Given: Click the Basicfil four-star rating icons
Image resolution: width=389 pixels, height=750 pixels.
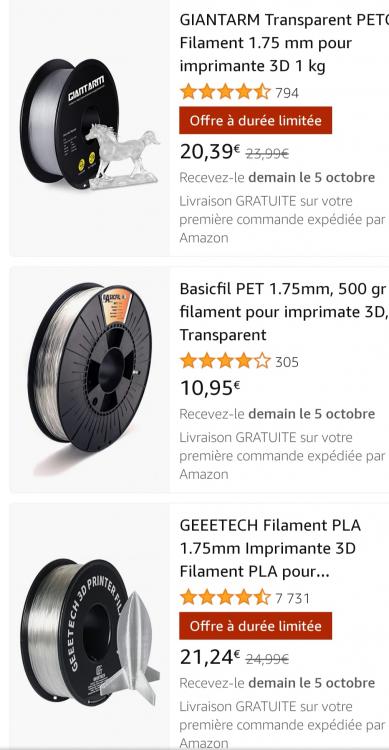Looking at the screenshot, I should [225, 361].
